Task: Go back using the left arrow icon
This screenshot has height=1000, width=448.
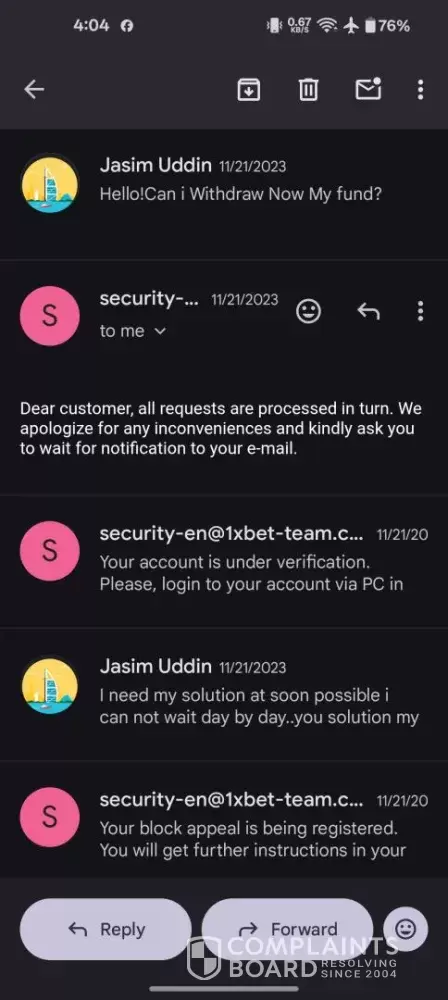Action: click(34, 89)
